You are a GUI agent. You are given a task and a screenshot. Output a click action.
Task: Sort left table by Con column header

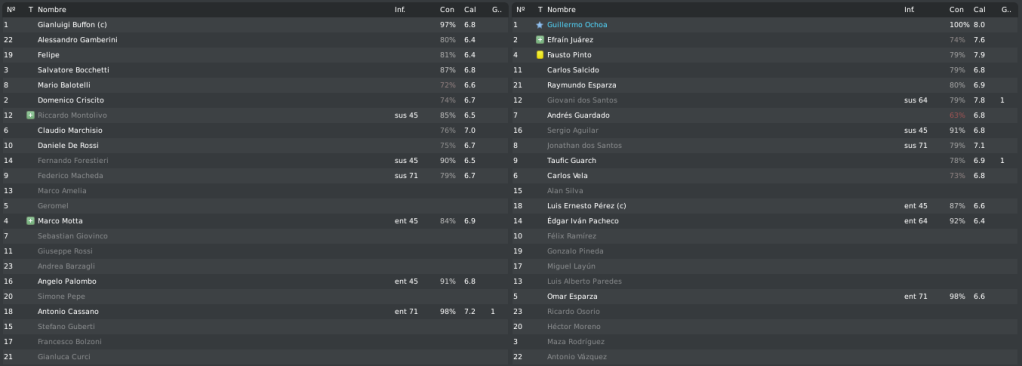tap(447, 10)
